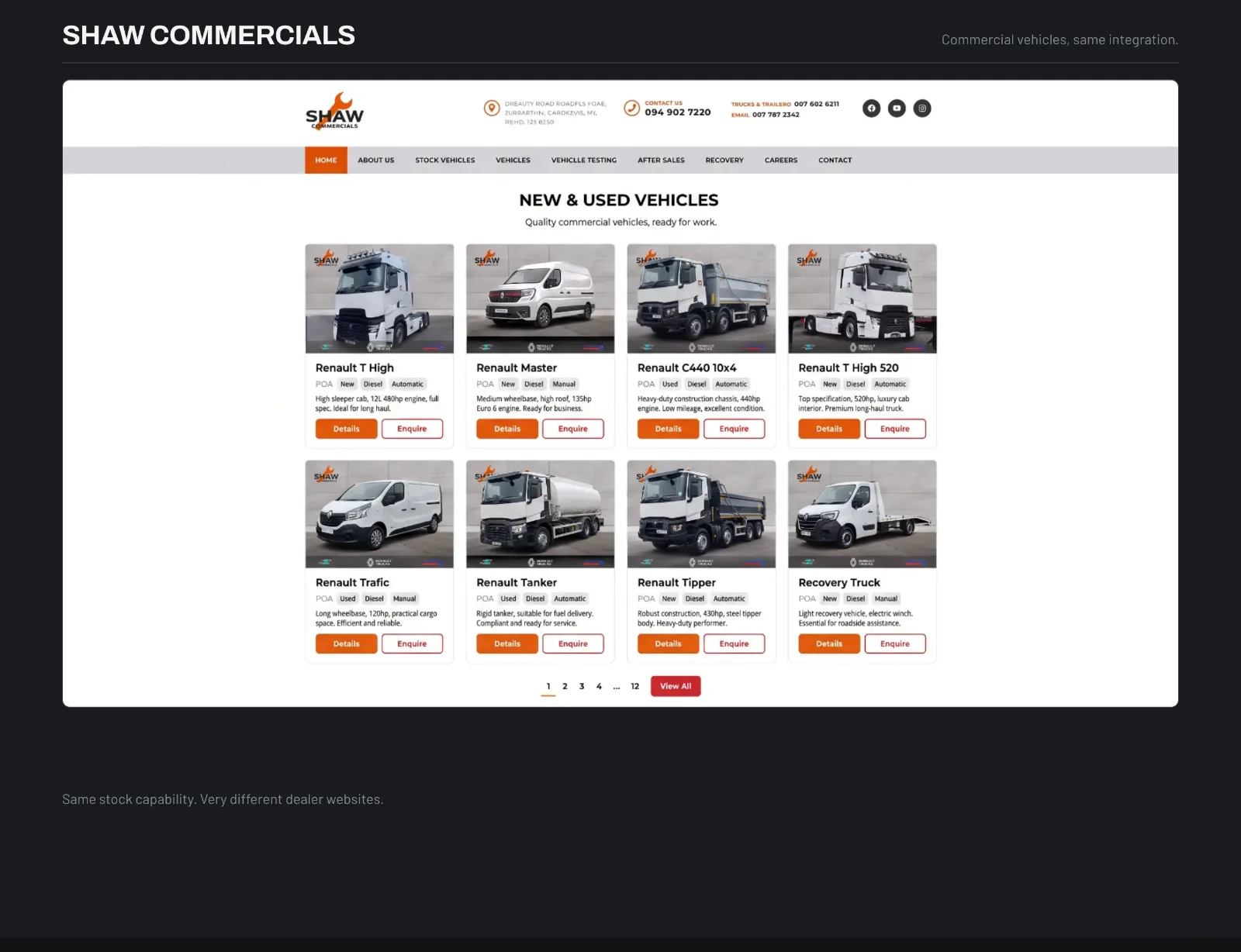Go to pagination page 3
The width and height of the screenshot is (1241, 952).
click(582, 686)
